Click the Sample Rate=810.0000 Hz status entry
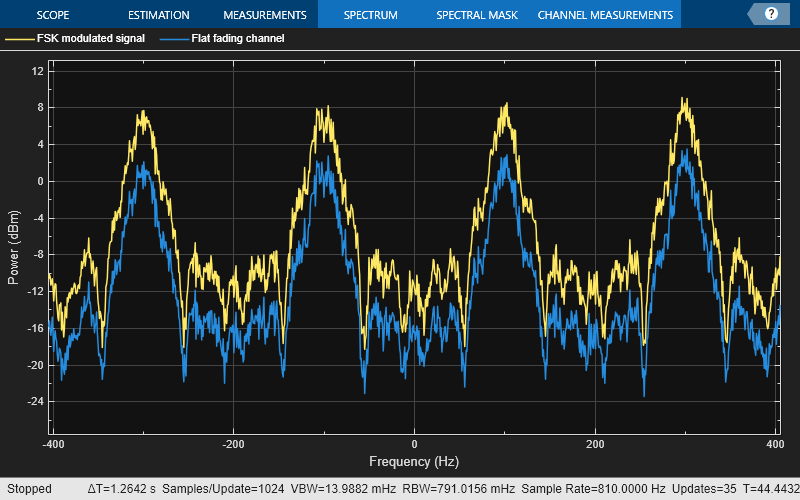 593,489
